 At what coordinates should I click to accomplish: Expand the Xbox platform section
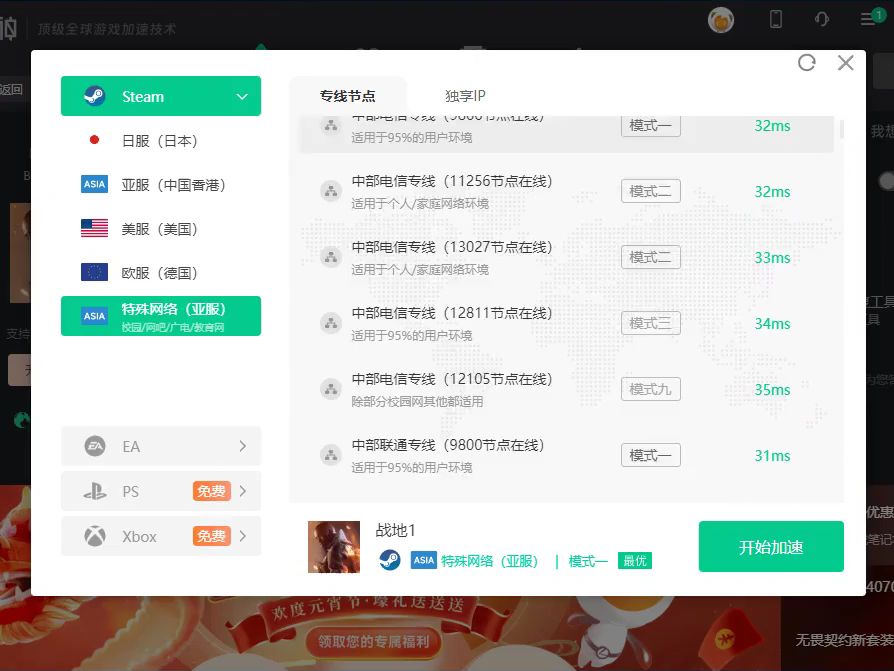coord(161,536)
